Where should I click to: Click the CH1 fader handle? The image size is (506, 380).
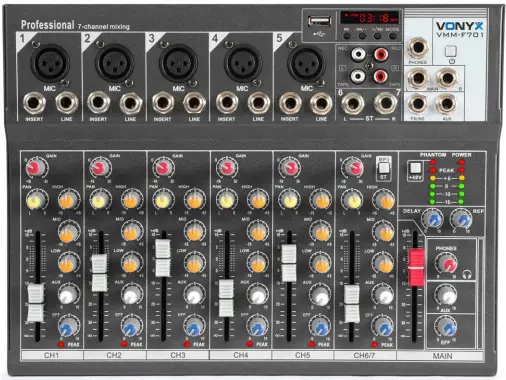point(35,303)
